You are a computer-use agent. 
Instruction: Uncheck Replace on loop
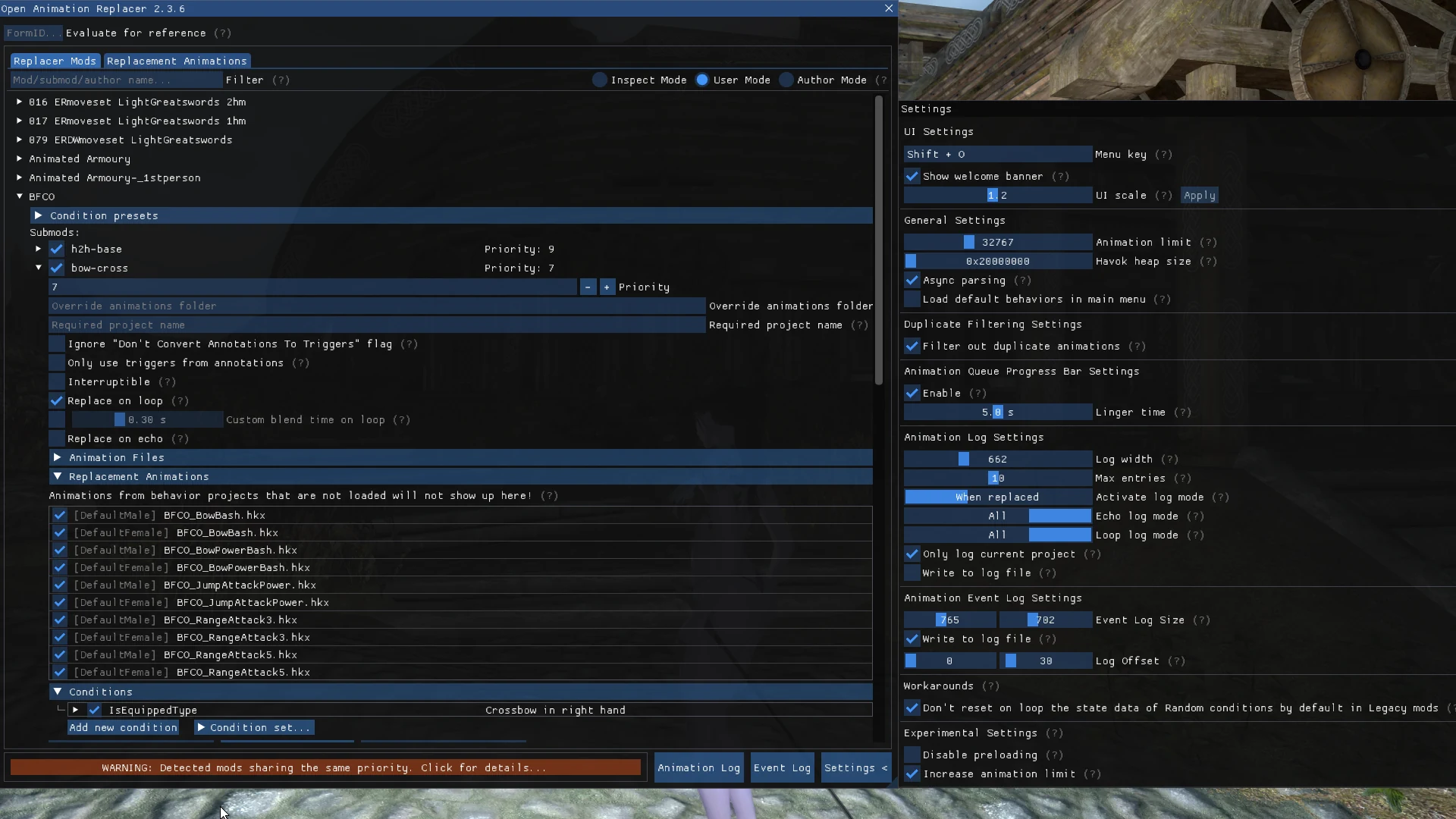click(57, 401)
